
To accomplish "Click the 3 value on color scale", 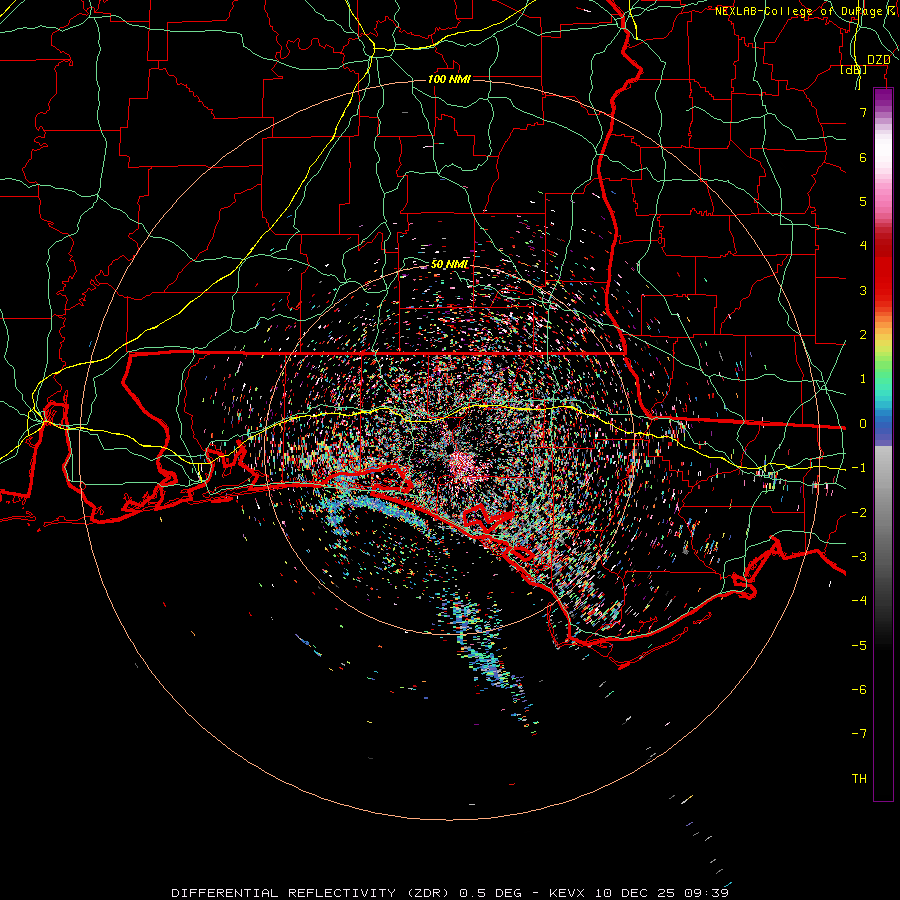I will pos(863,290).
